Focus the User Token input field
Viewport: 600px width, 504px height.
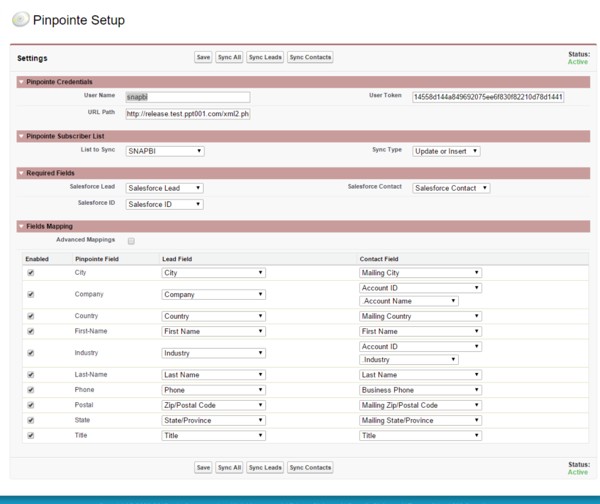(x=488, y=97)
